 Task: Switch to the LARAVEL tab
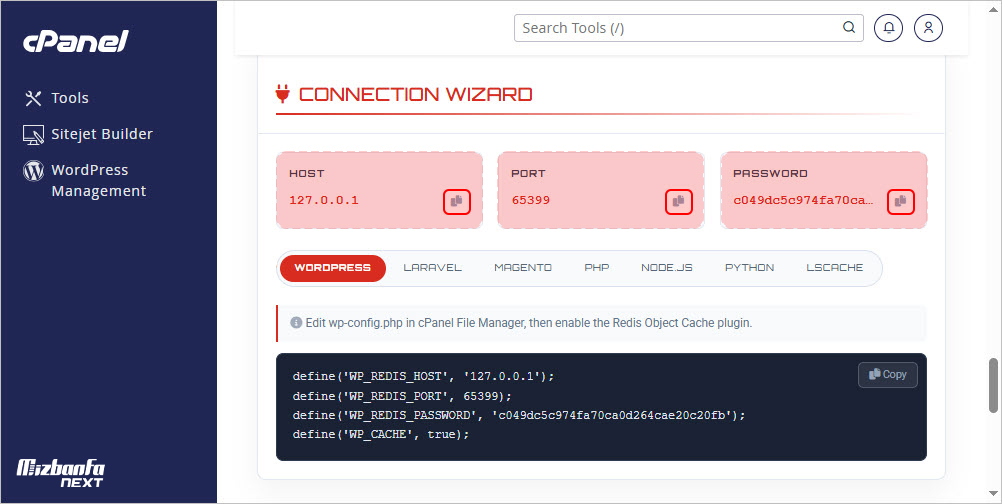point(433,268)
